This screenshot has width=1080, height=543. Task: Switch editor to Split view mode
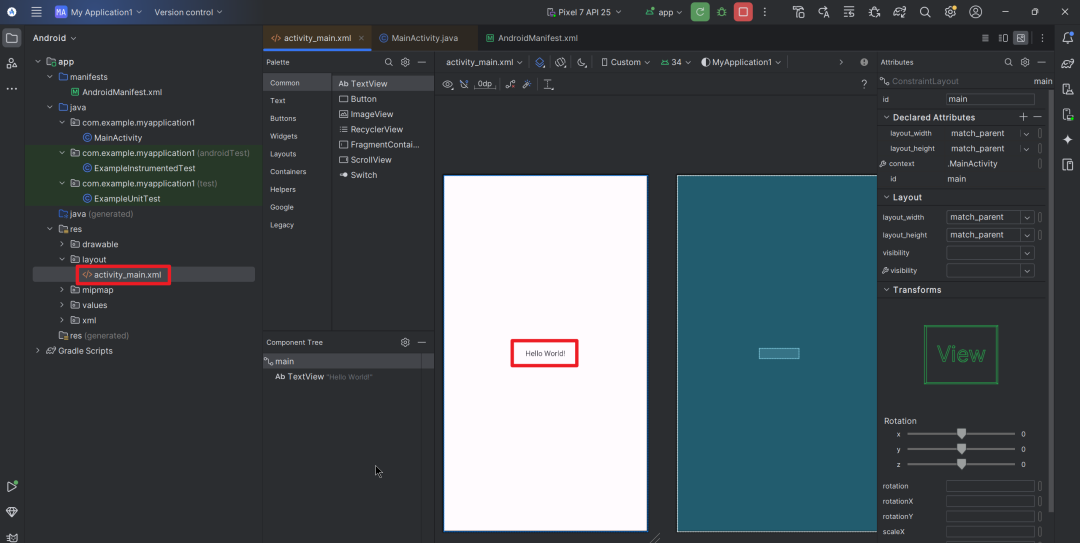click(1004, 38)
